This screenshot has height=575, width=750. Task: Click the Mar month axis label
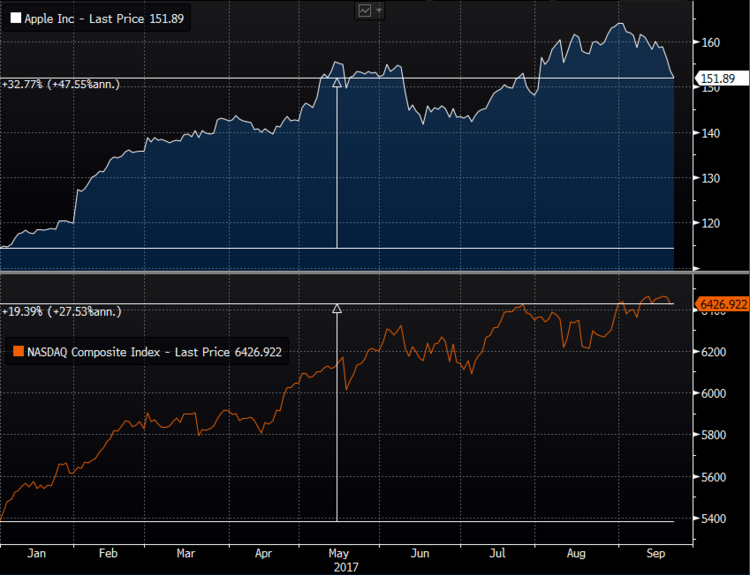(x=186, y=553)
